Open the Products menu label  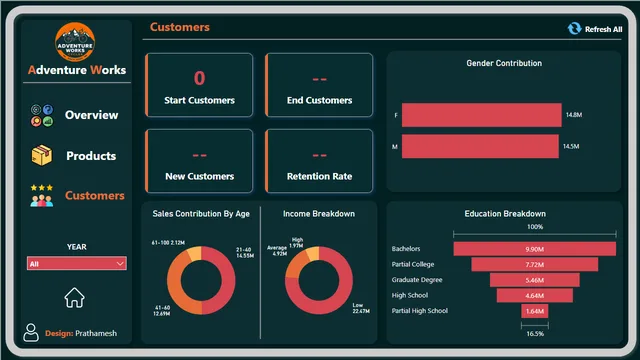(91, 156)
